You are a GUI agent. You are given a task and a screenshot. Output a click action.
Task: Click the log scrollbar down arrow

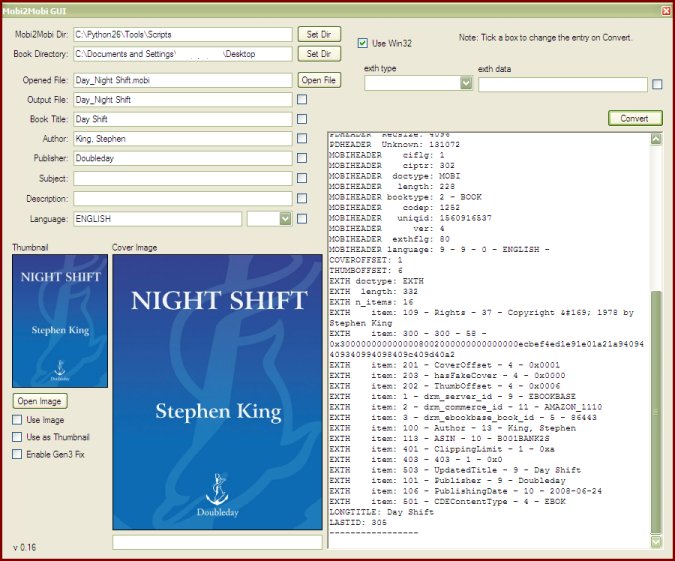click(x=656, y=542)
